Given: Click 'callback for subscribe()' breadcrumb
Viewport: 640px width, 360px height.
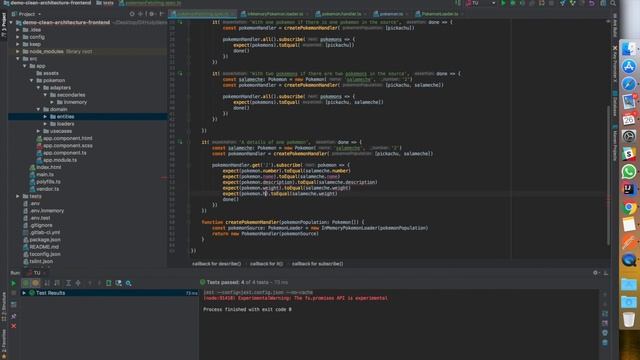Looking at the screenshot, I should click(x=317, y=264).
